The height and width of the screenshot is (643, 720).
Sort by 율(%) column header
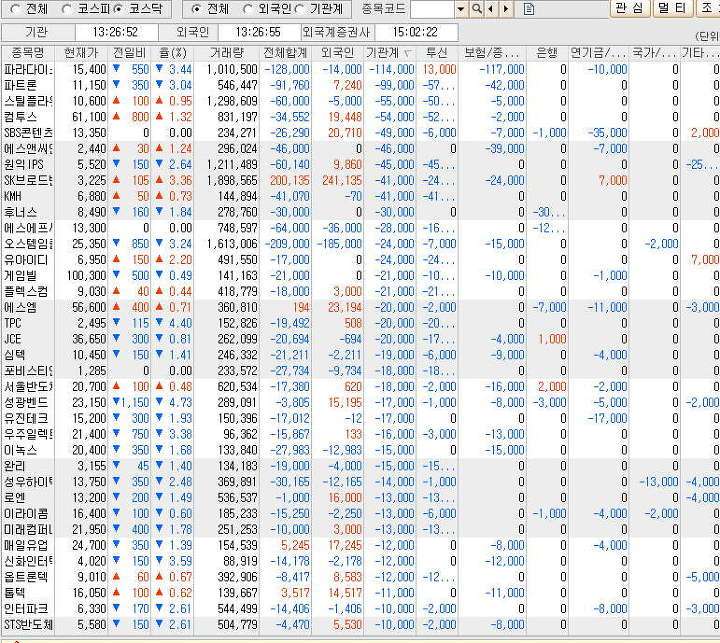point(172,53)
